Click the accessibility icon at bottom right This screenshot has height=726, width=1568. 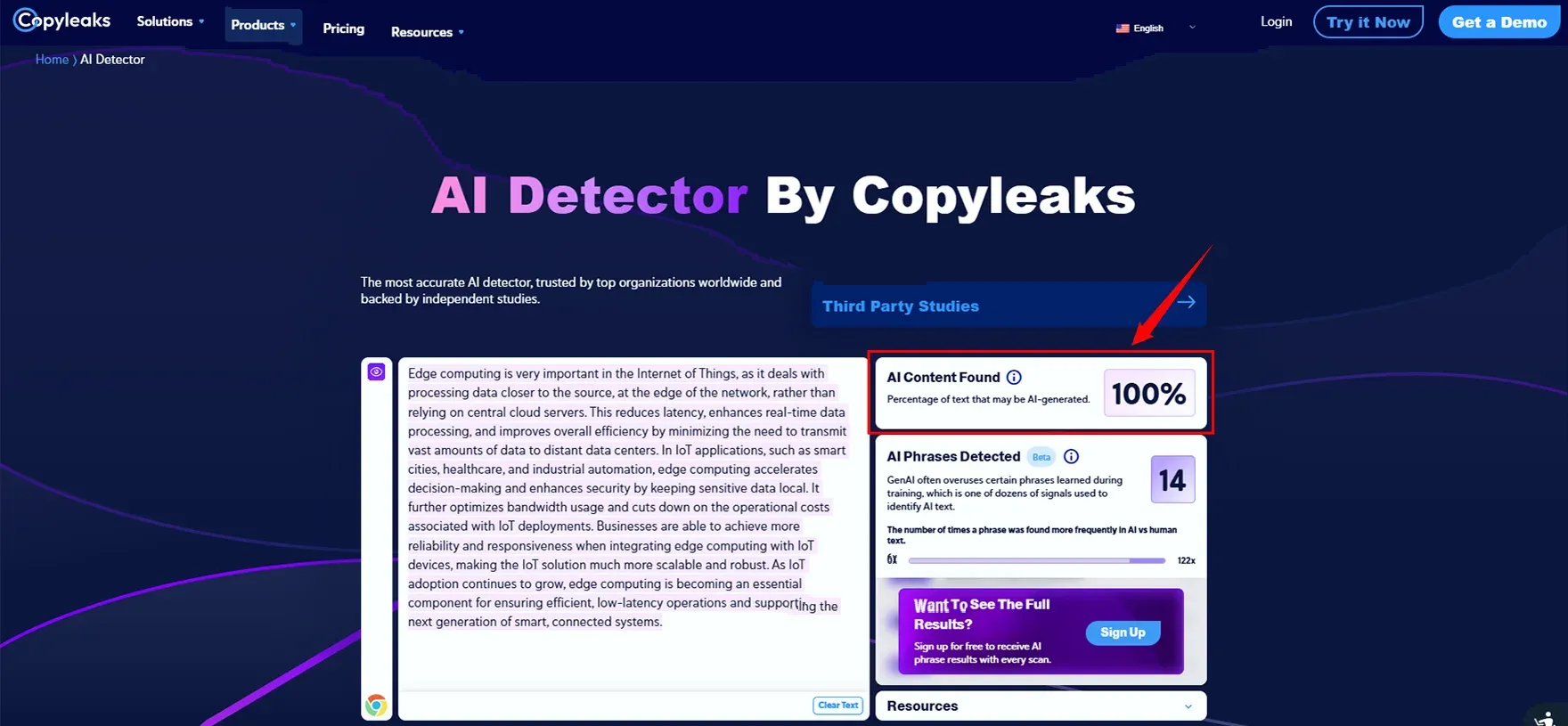(x=1548, y=717)
